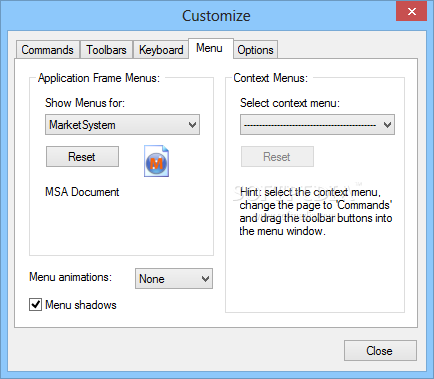Switch to the Toolbars tab
The height and width of the screenshot is (379, 434).
click(x=106, y=50)
